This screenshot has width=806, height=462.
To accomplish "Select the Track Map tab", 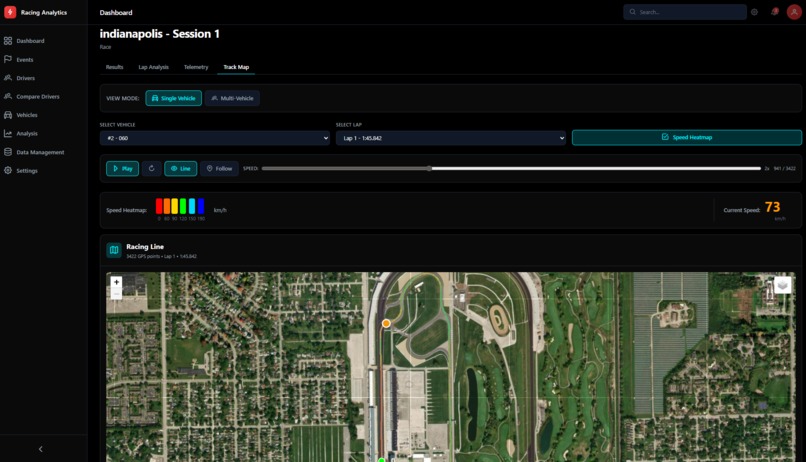I will click(x=236, y=67).
